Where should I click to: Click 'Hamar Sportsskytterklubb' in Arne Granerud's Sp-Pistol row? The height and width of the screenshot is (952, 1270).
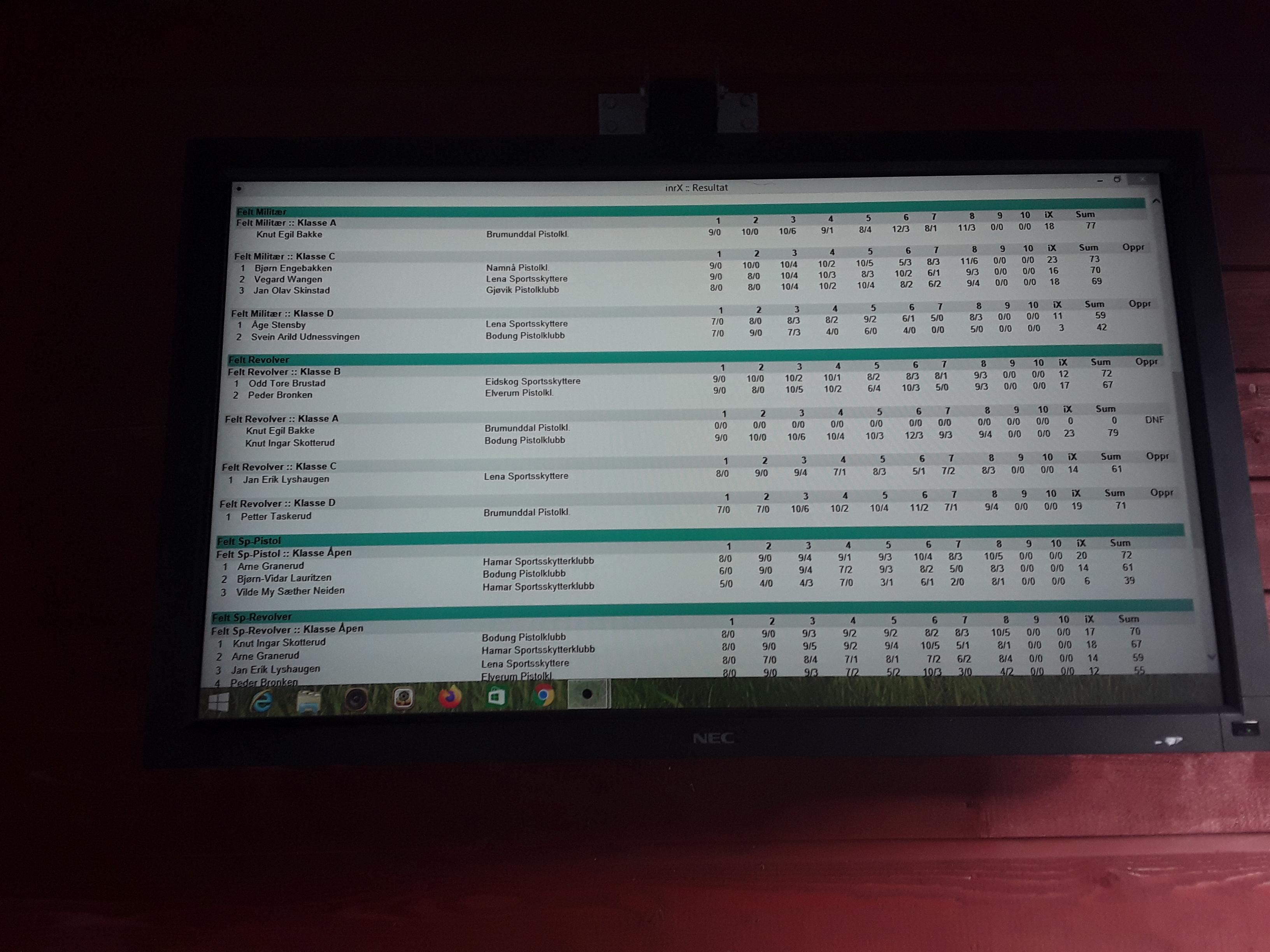538,561
